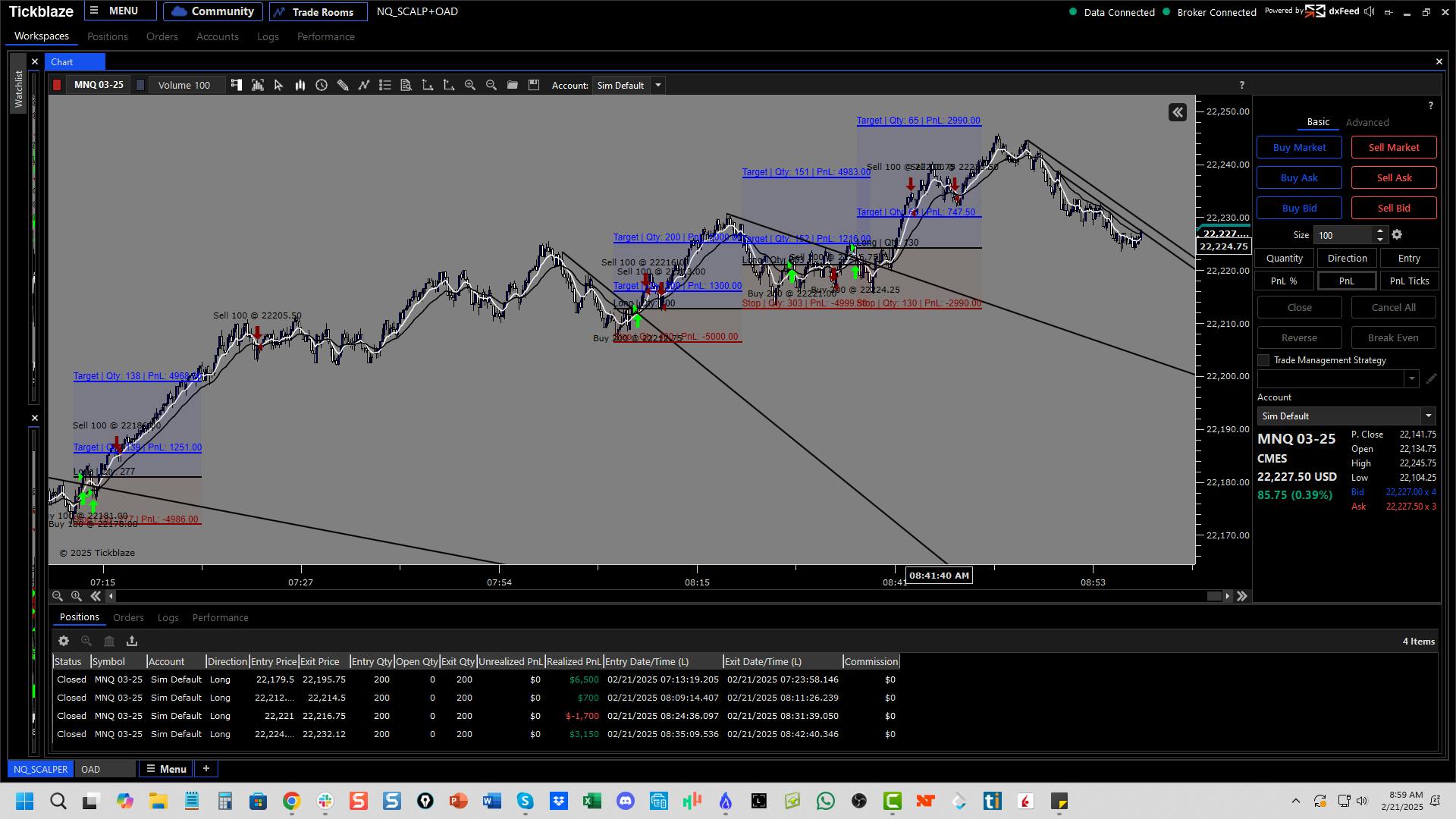Select the pointer cursor tool
Screen dimensions: 1456x819
[x=278, y=85]
